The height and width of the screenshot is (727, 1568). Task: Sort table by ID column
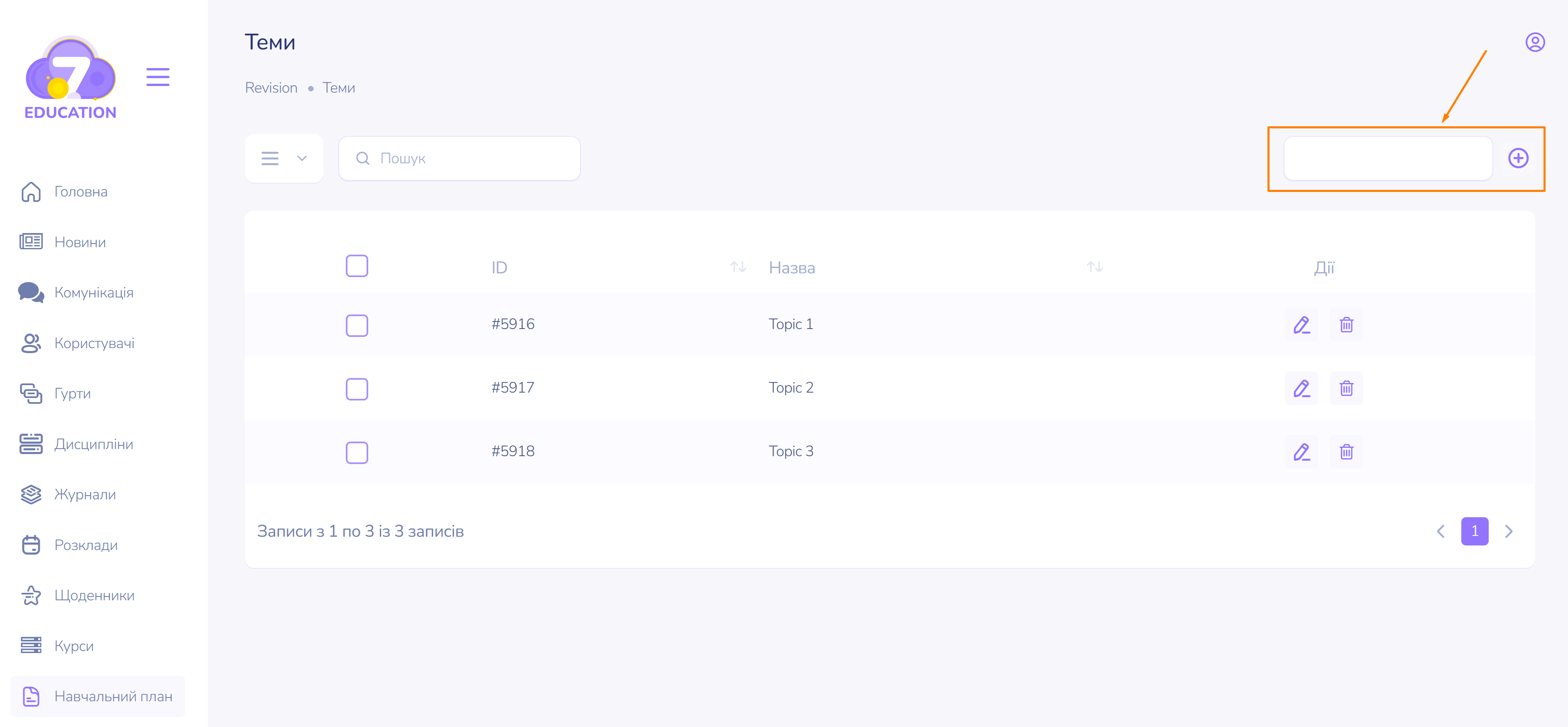pos(738,267)
